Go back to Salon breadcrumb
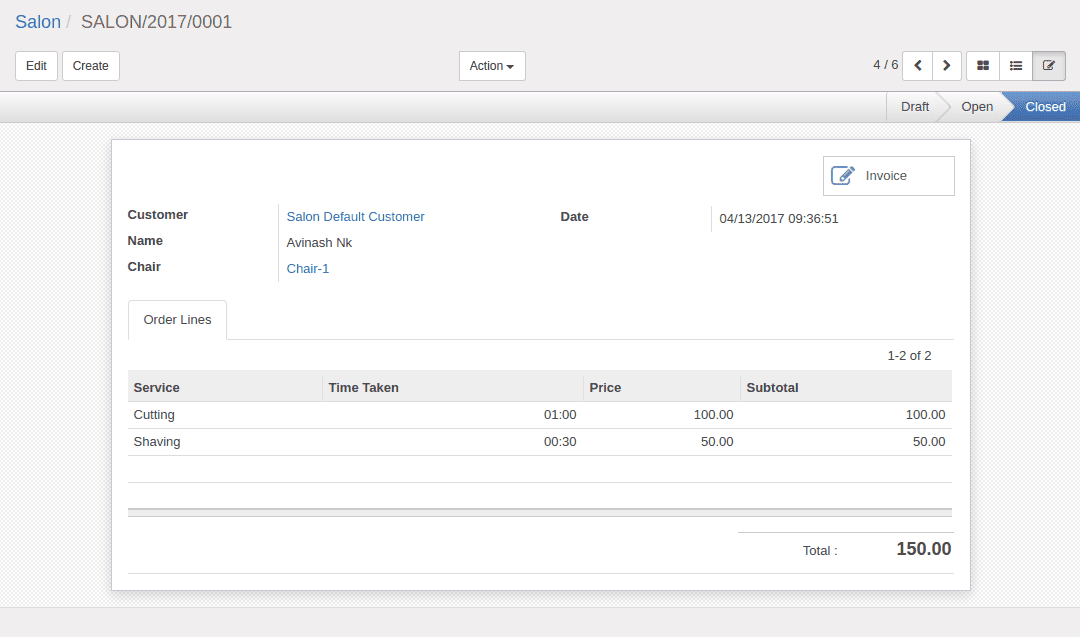Image resolution: width=1080 pixels, height=637 pixels. point(38,22)
